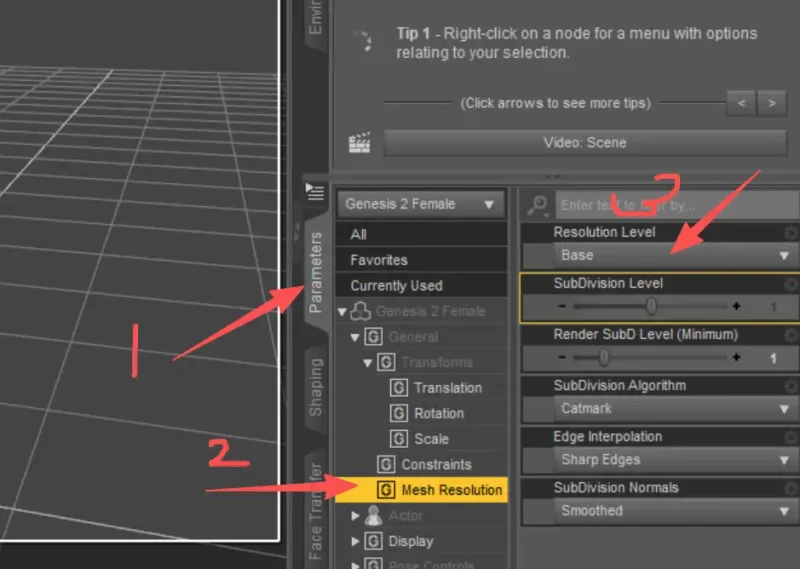The width and height of the screenshot is (800, 569).
Task: Click the G icon beside Transforms
Action: [x=386, y=362]
